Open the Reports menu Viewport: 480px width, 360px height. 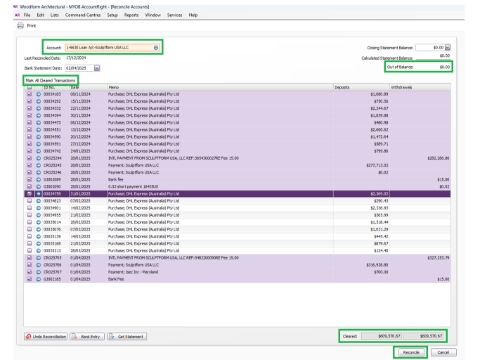click(131, 15)
